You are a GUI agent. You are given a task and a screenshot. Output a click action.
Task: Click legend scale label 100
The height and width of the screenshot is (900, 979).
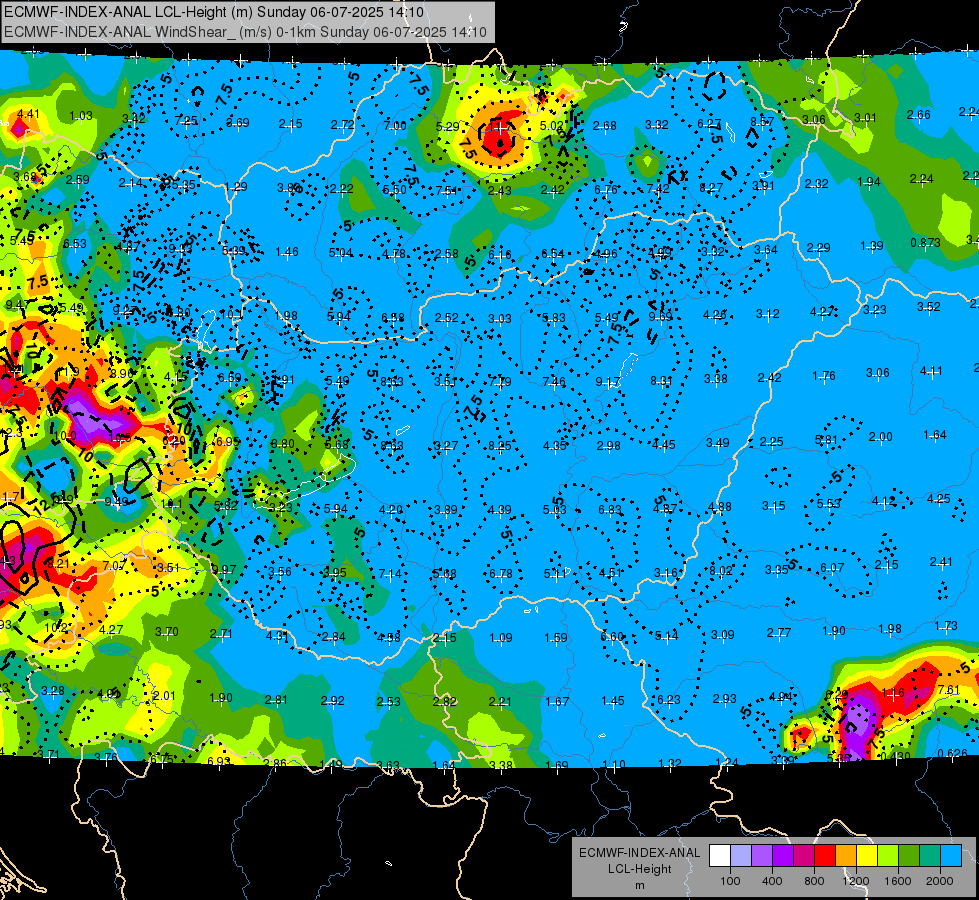[730, 881]
